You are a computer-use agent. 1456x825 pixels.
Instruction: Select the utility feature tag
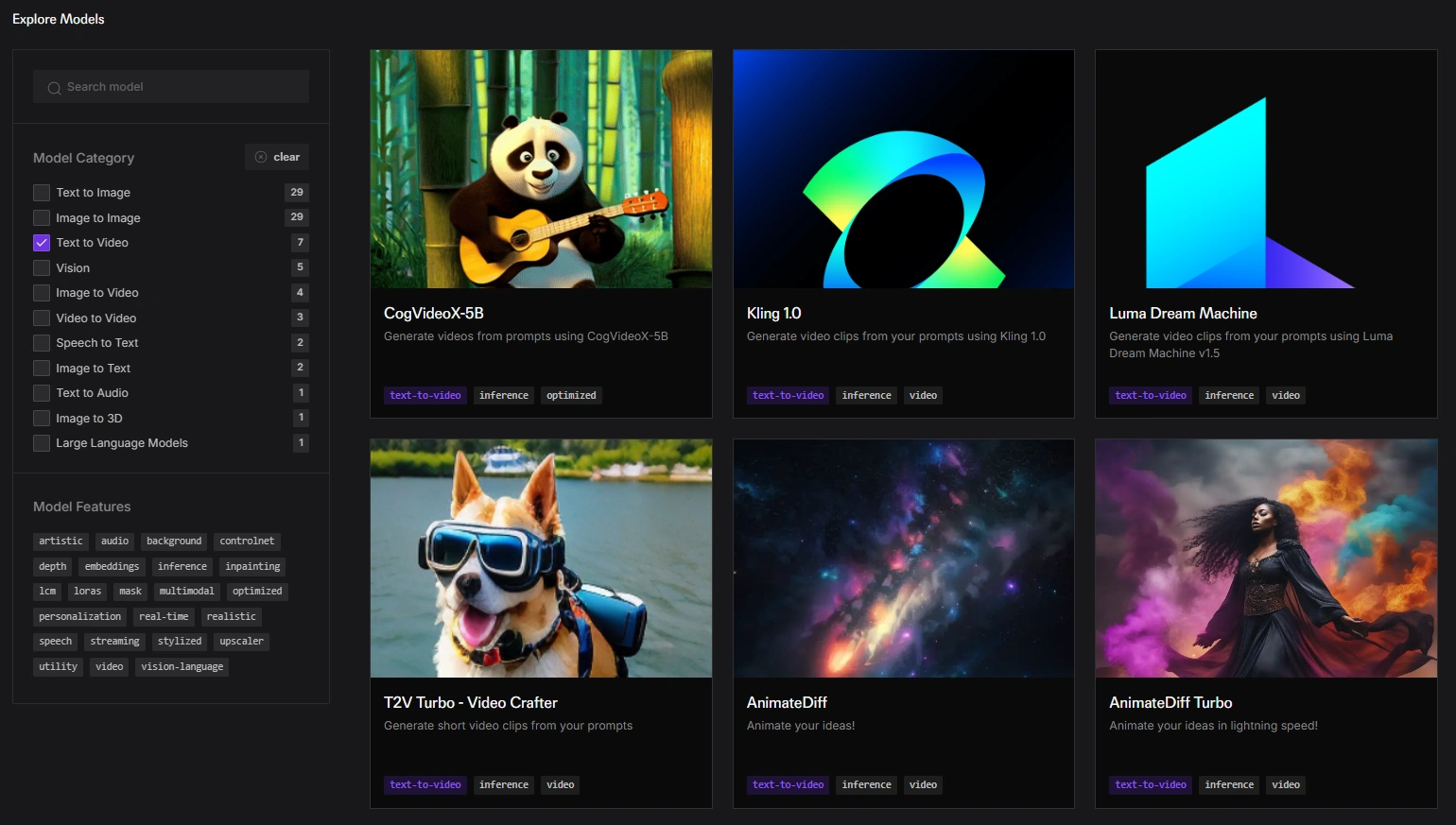58,667
